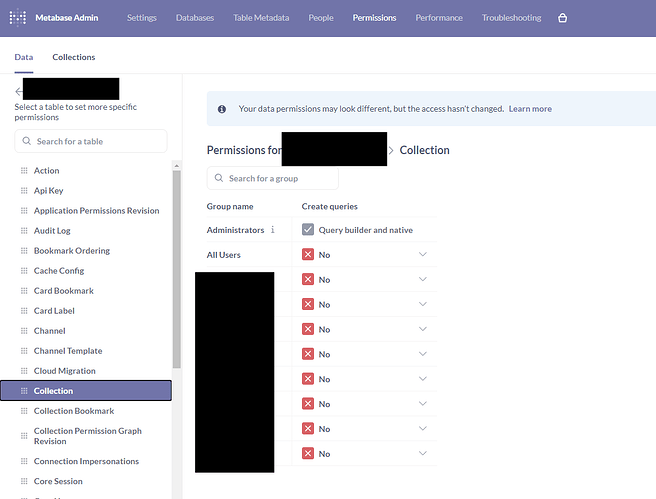Click the Connection Impersonations table icon
656x499 pixels.
point(24,461)
